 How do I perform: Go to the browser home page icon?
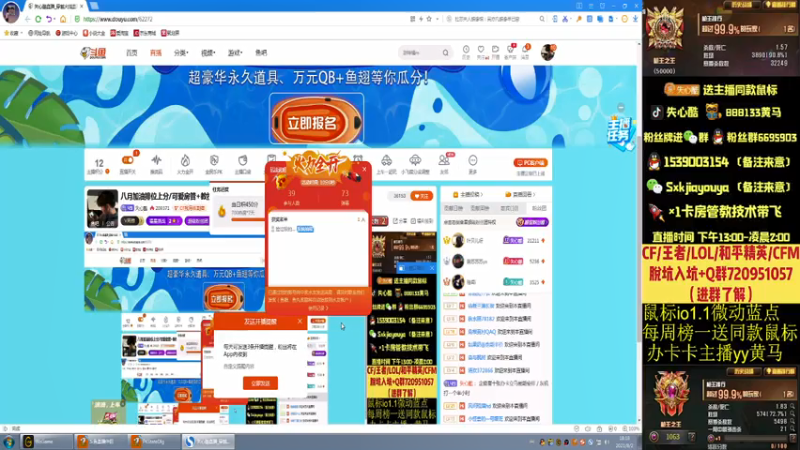coord(63,19)
